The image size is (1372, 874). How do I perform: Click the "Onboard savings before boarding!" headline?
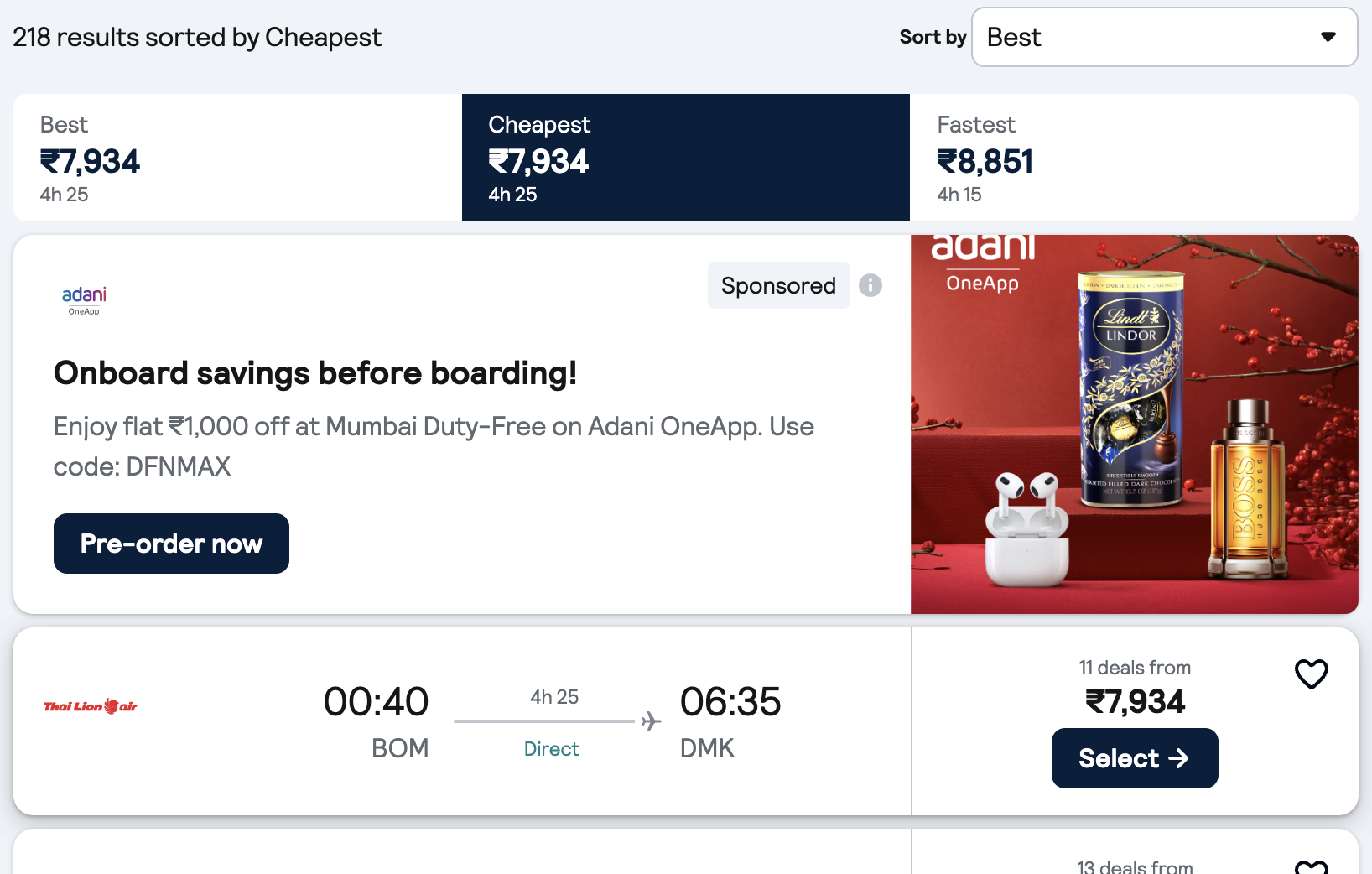click(x=315, y=373)
